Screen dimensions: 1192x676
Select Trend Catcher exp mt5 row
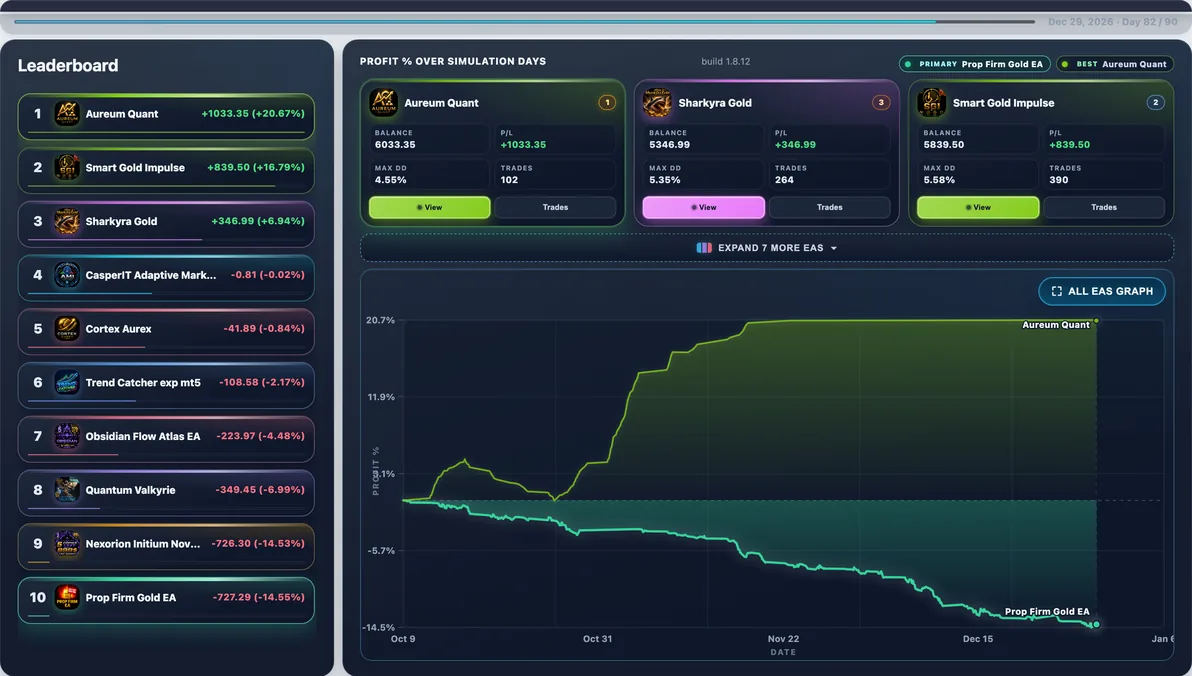coord(166,385)
